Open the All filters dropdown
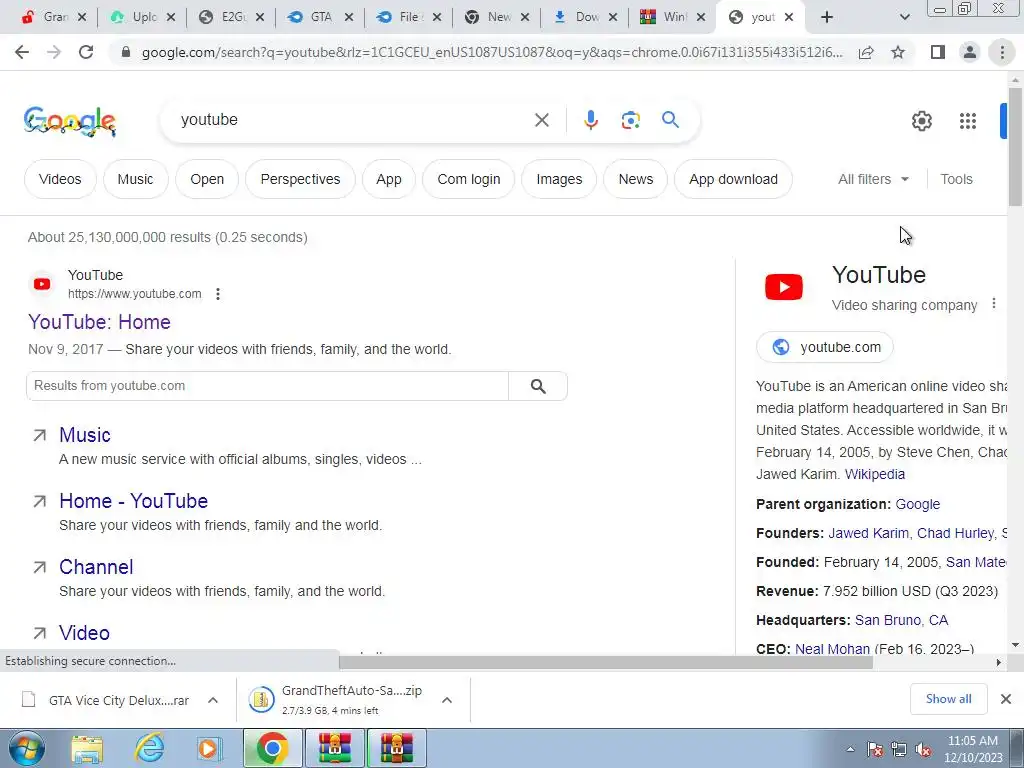Screen dimensions: 1024x768 coord(873,179)
